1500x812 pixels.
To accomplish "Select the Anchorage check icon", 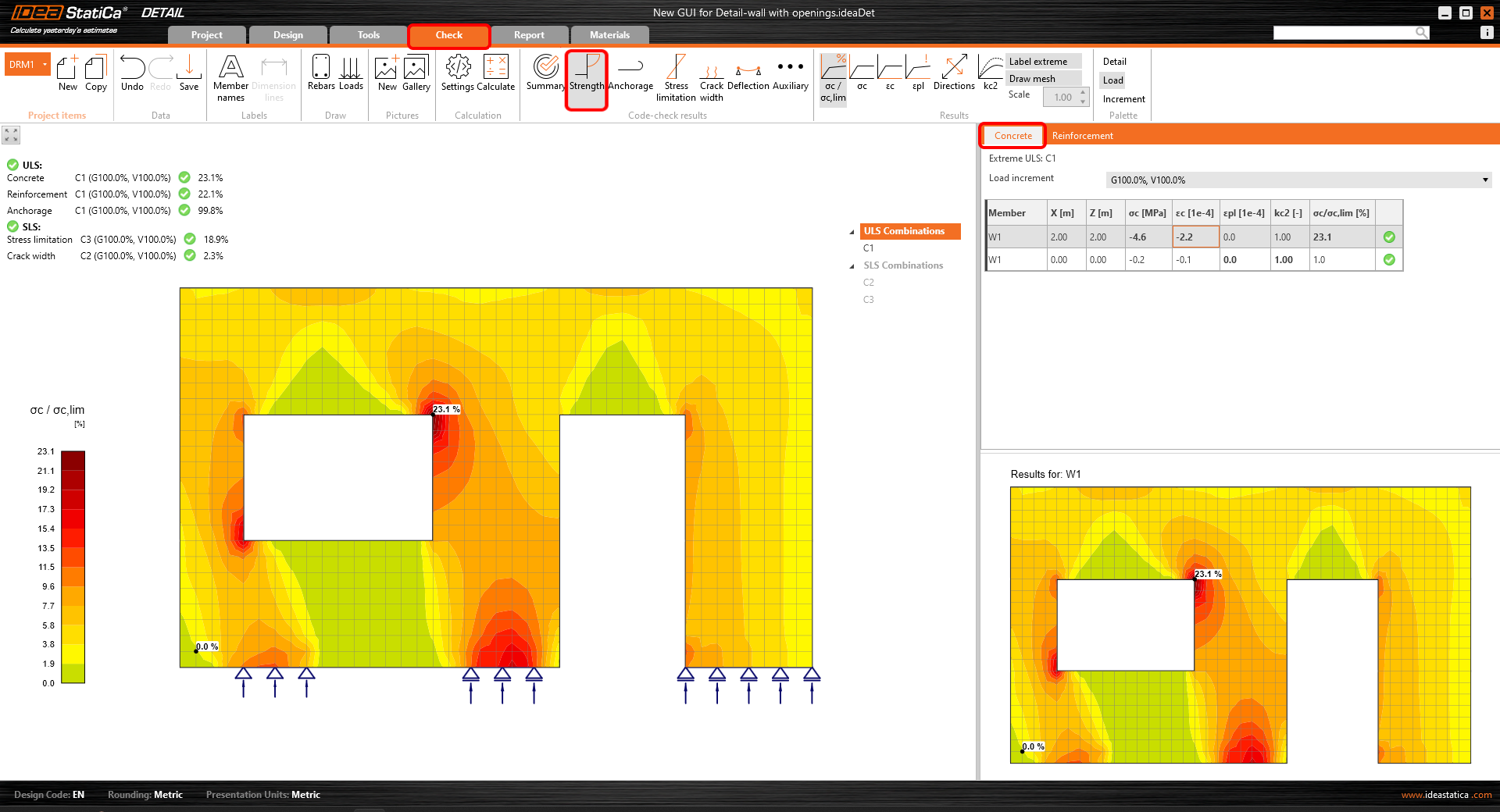I will 630,73.
